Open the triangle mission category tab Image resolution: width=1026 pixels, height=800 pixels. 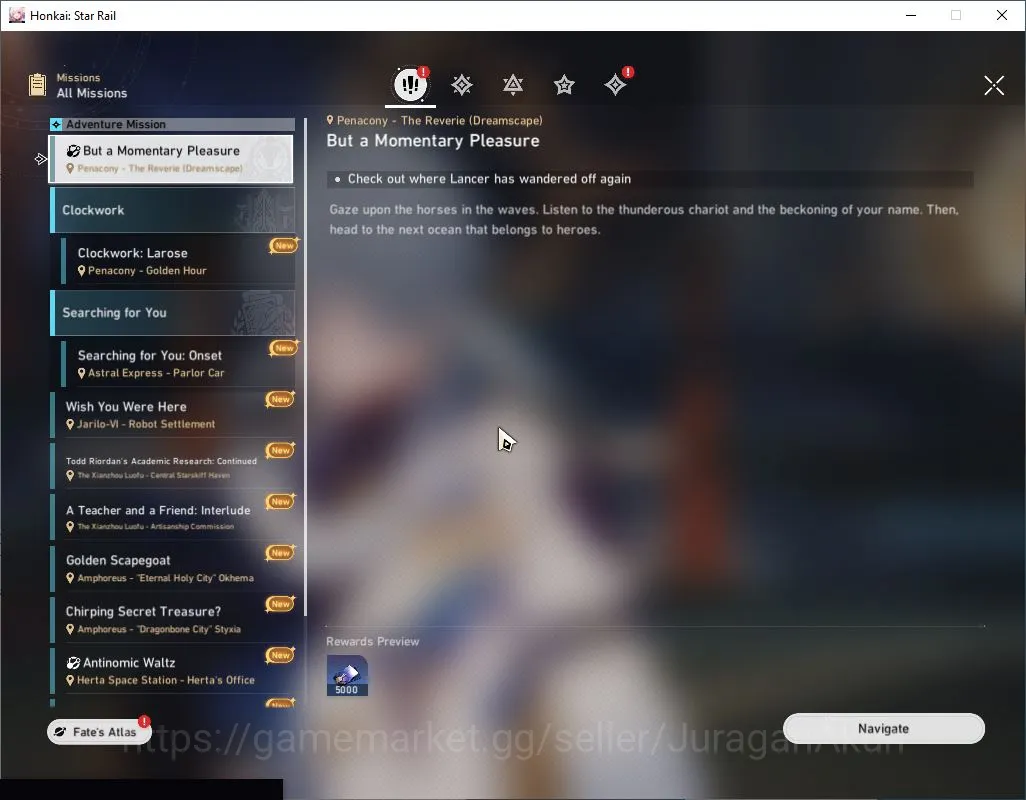point(513,84)
